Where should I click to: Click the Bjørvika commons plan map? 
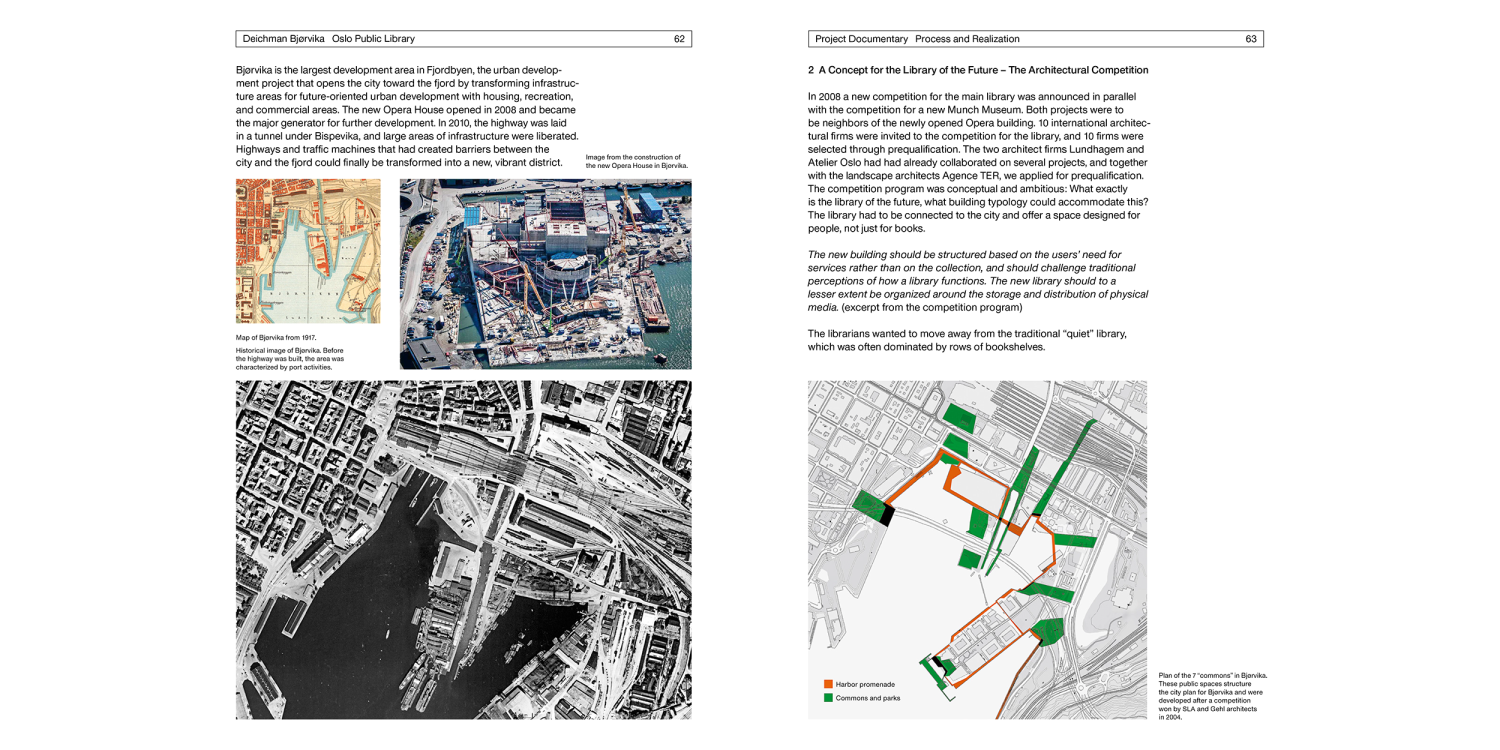point(977,549)
